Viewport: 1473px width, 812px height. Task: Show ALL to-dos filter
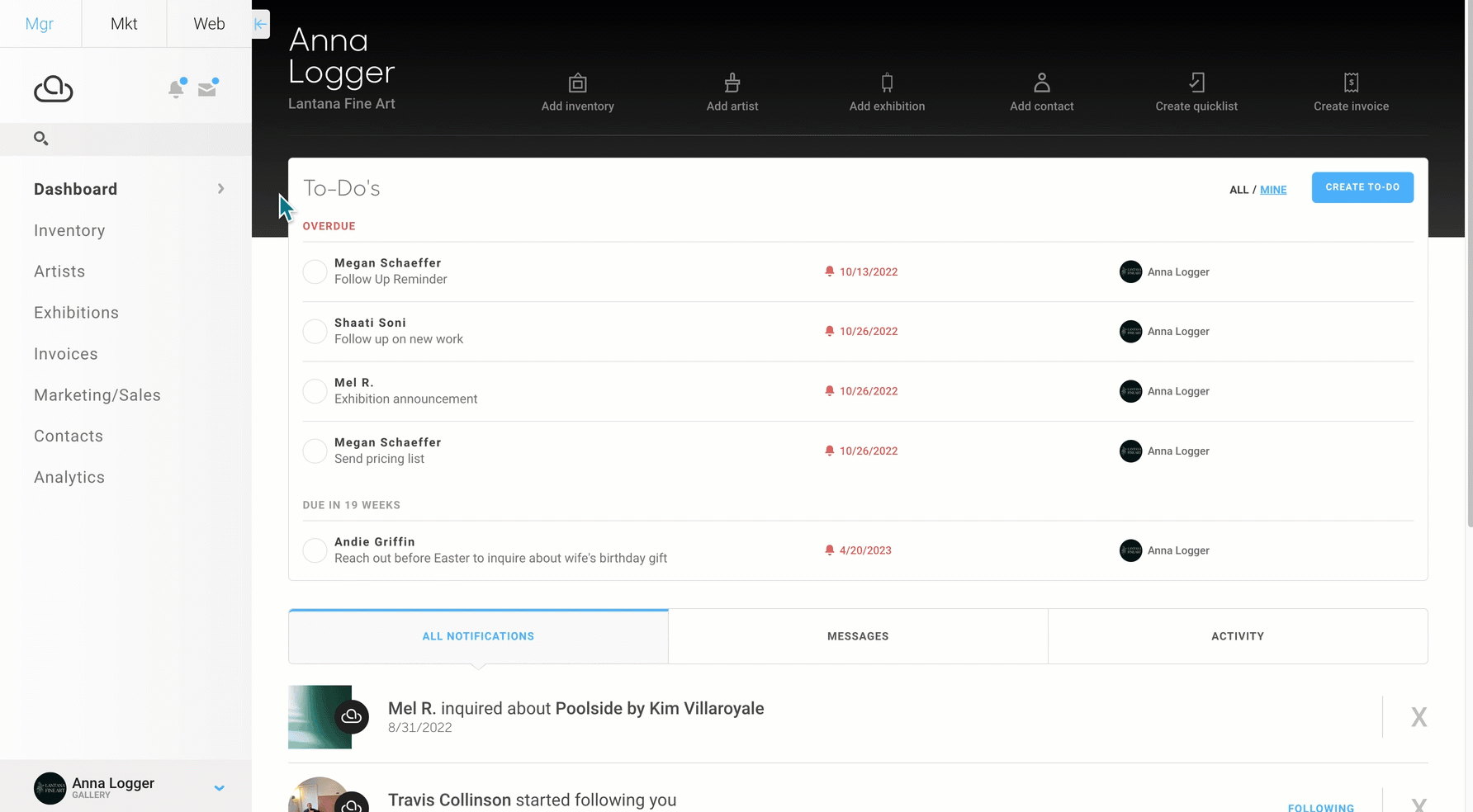(1239, 190)
